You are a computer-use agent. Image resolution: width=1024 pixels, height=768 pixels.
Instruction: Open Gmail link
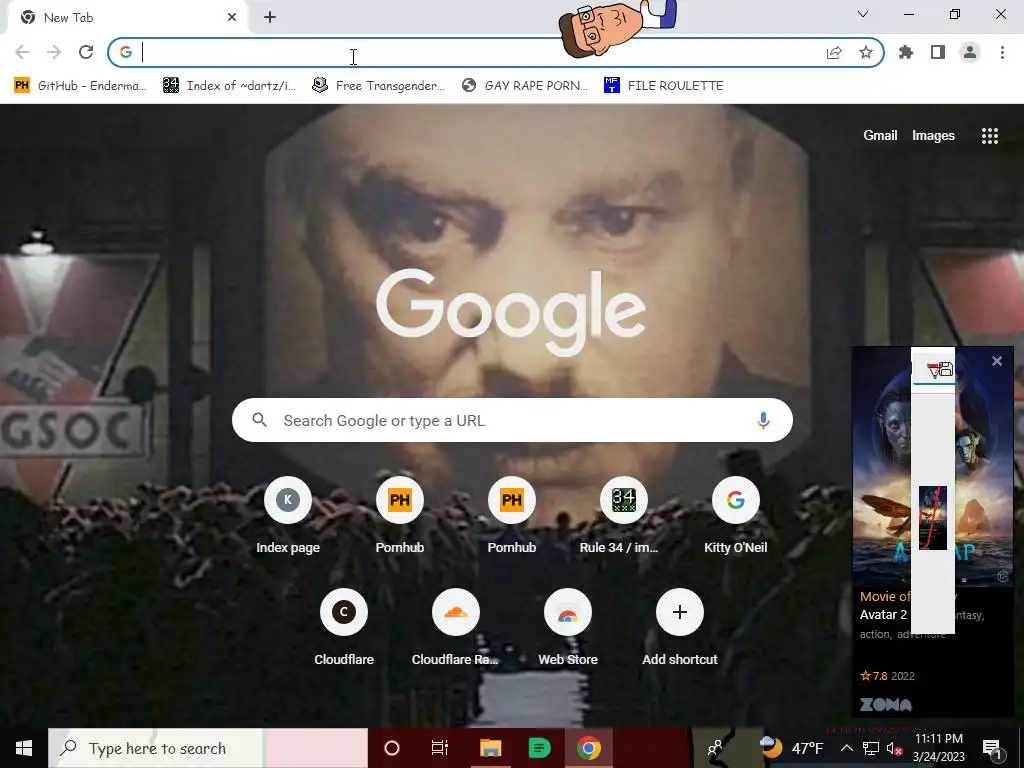pos(880,135)
